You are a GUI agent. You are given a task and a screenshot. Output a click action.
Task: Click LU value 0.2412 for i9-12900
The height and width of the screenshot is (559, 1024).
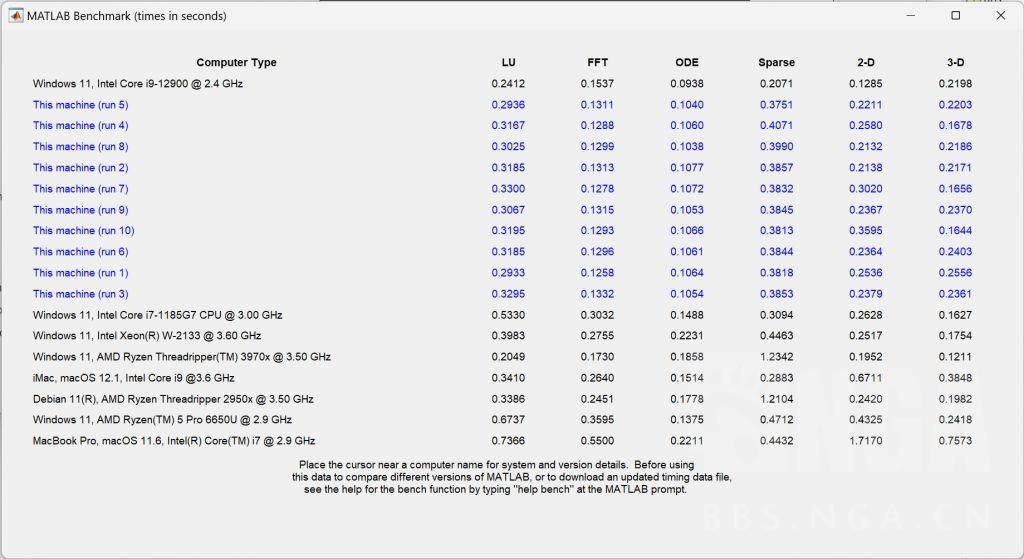pyautogui.click(x=508, y=84)
